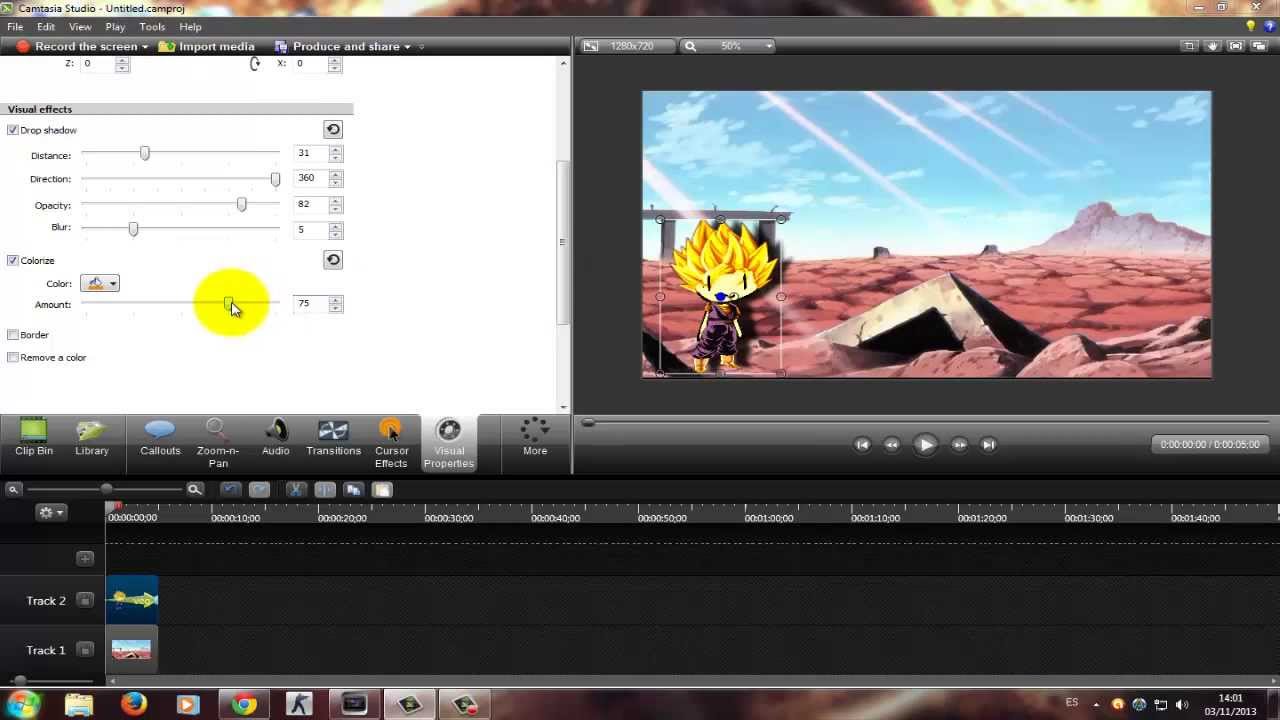
Task: Click the rewind step-backward button
Action: [892, 445]
